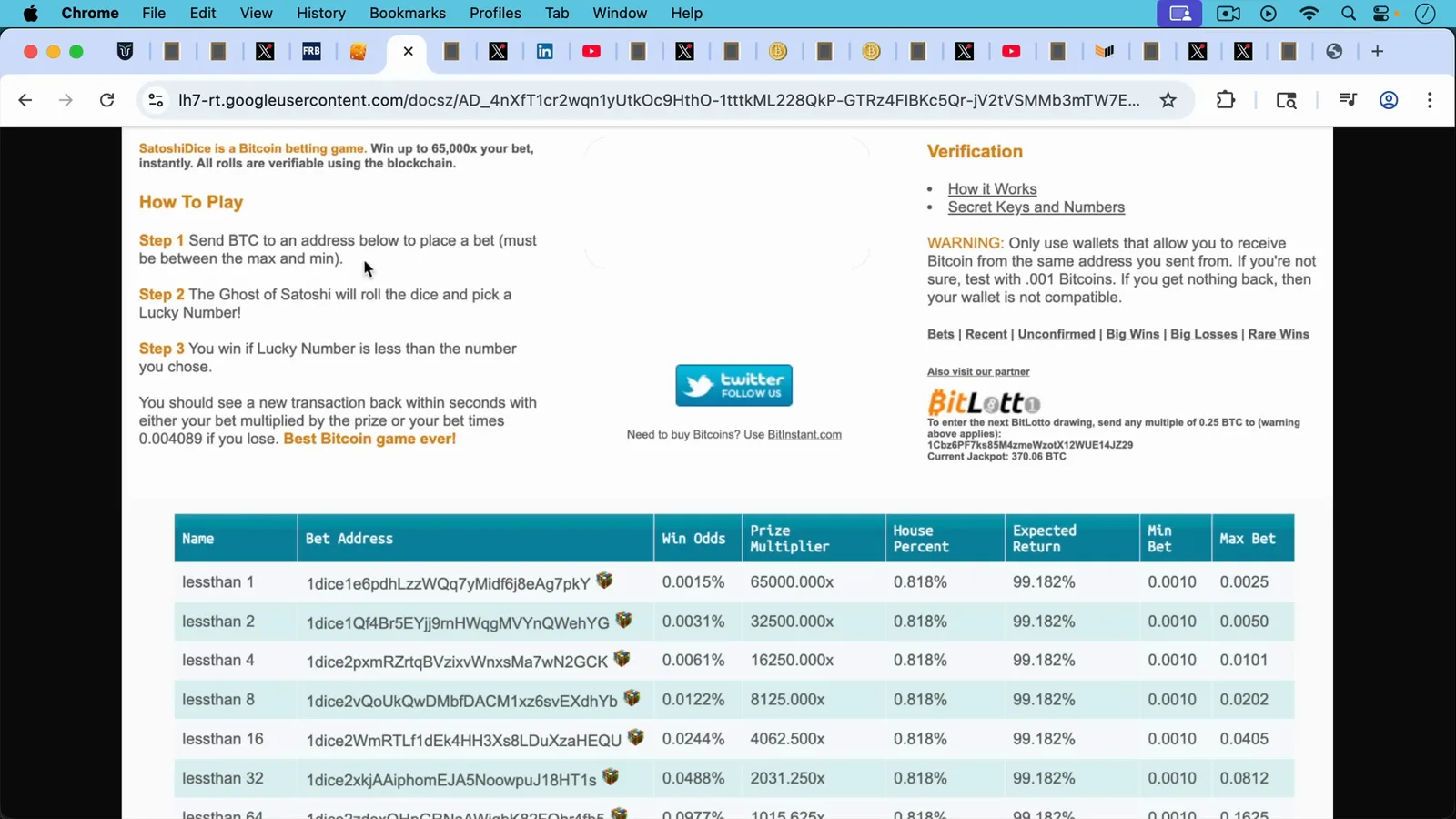Open the Bets link

(941, 334)
